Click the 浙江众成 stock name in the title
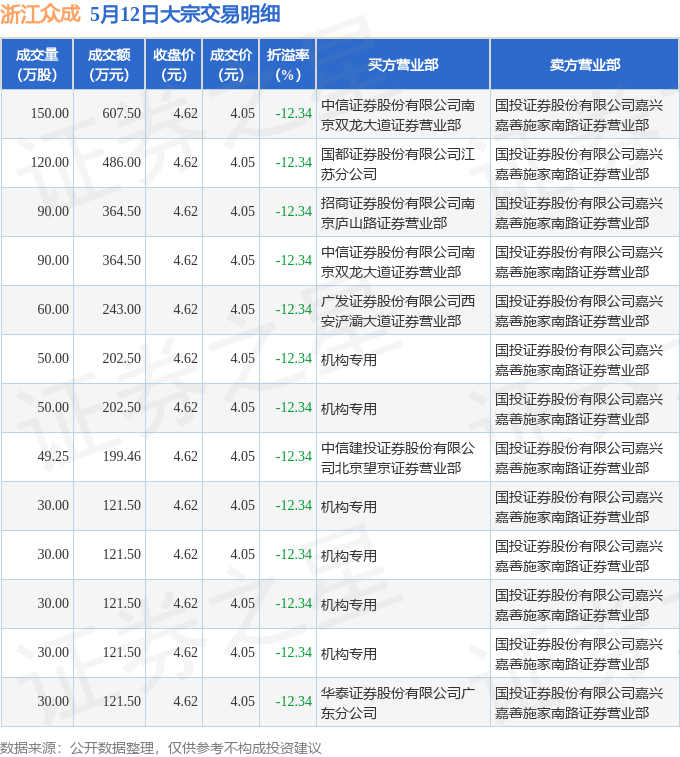 tap(40, 14)
